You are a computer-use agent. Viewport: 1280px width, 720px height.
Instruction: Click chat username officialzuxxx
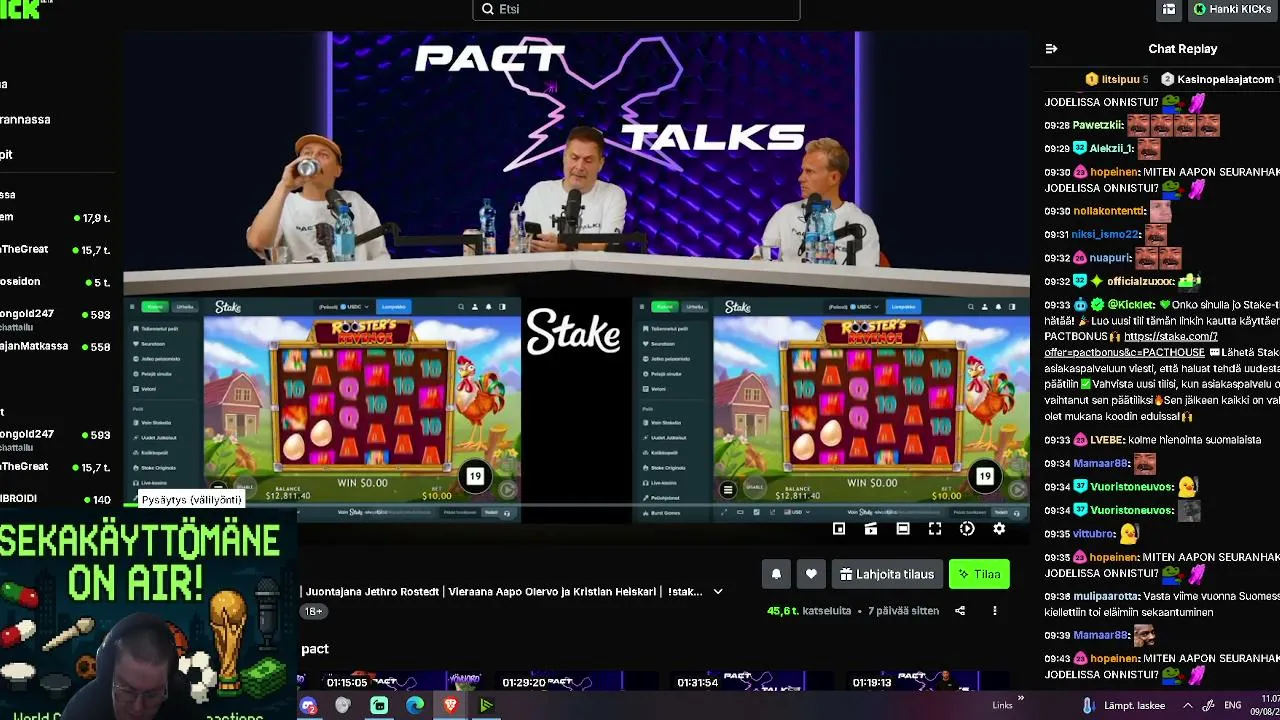(1142, 281)
